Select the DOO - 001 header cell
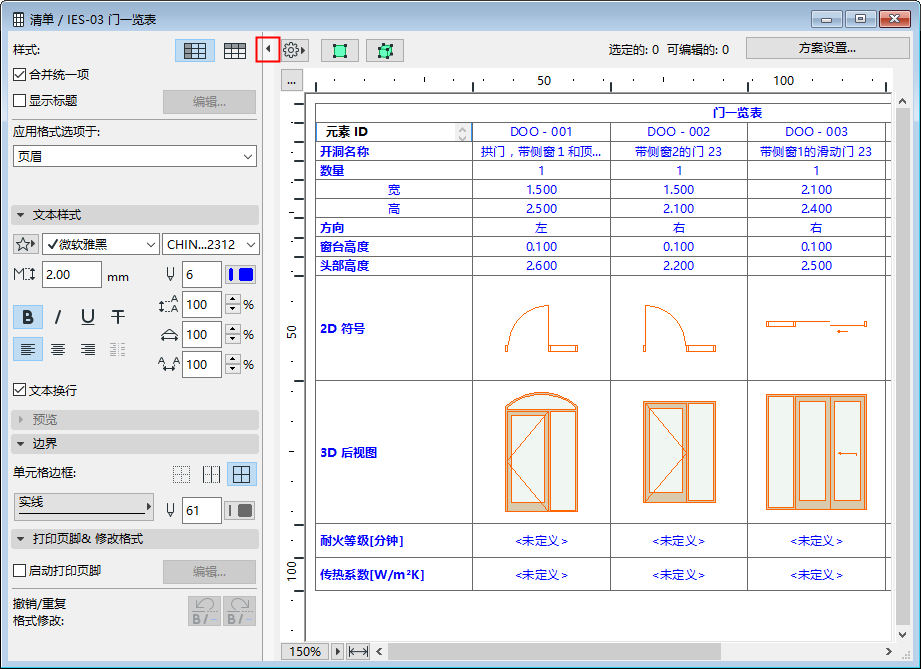 pyautogui.click(x=541, y=132)
